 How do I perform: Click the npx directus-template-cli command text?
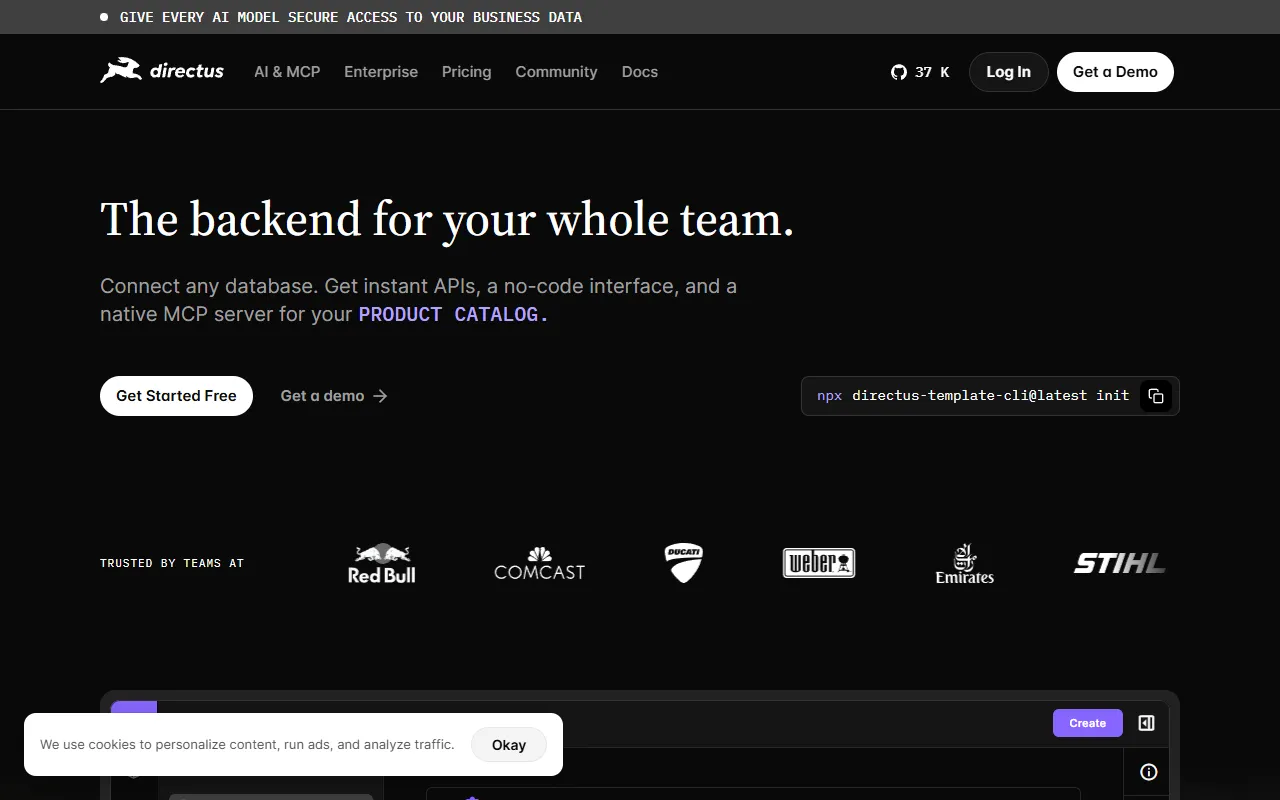[973, 396]
